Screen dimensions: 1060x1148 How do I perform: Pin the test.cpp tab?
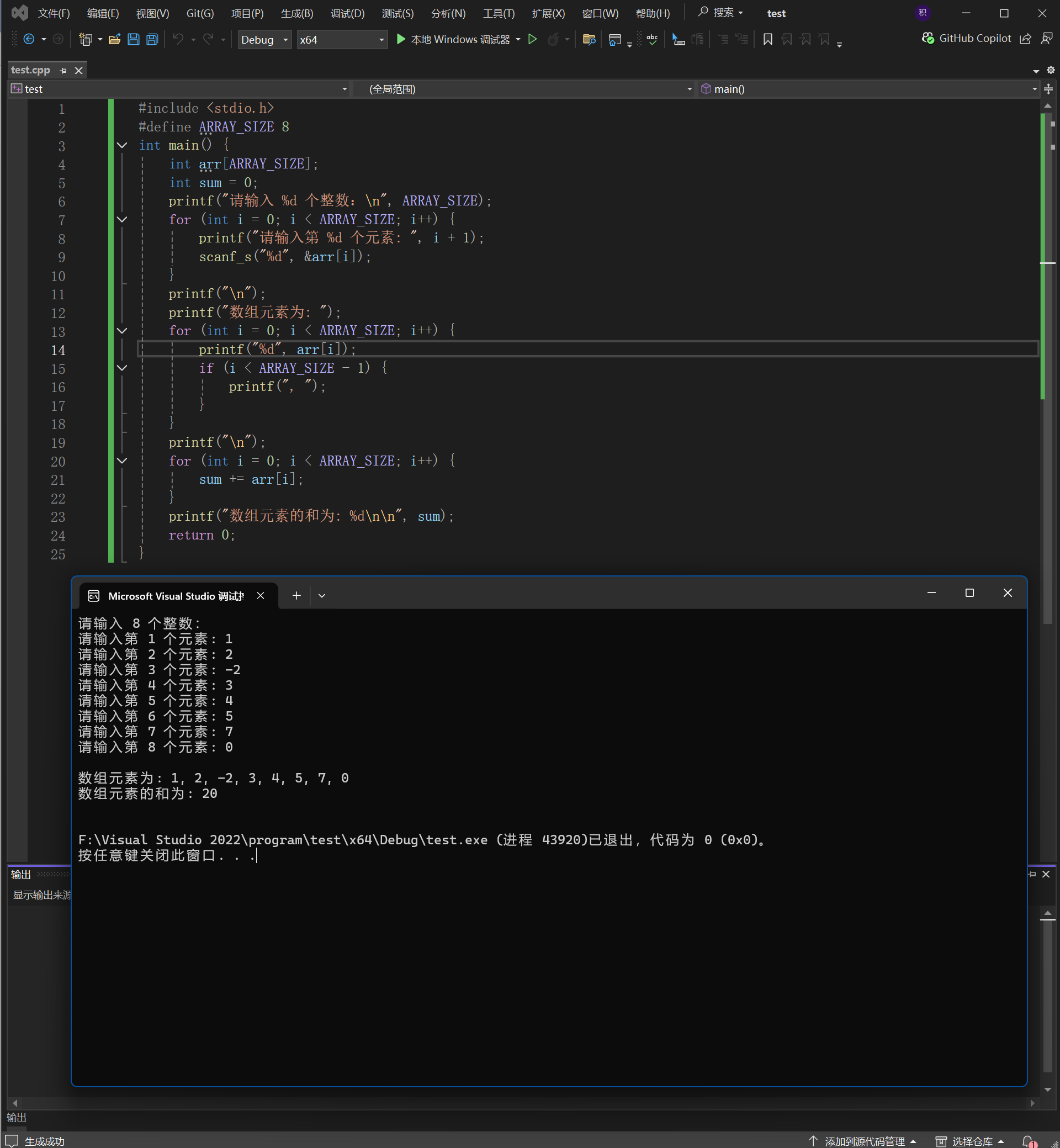(x=63, y=71)
